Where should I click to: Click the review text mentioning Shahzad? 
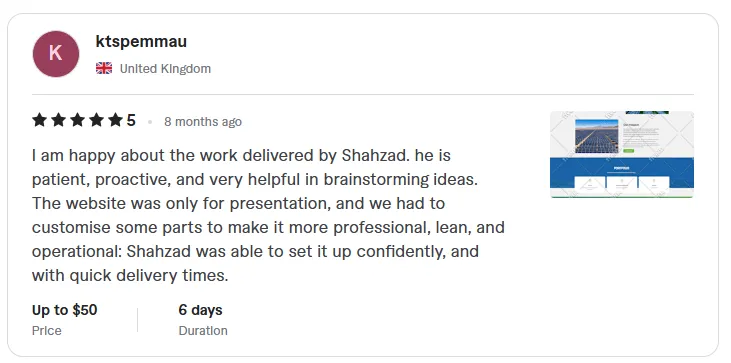click(x=268, y=215)
